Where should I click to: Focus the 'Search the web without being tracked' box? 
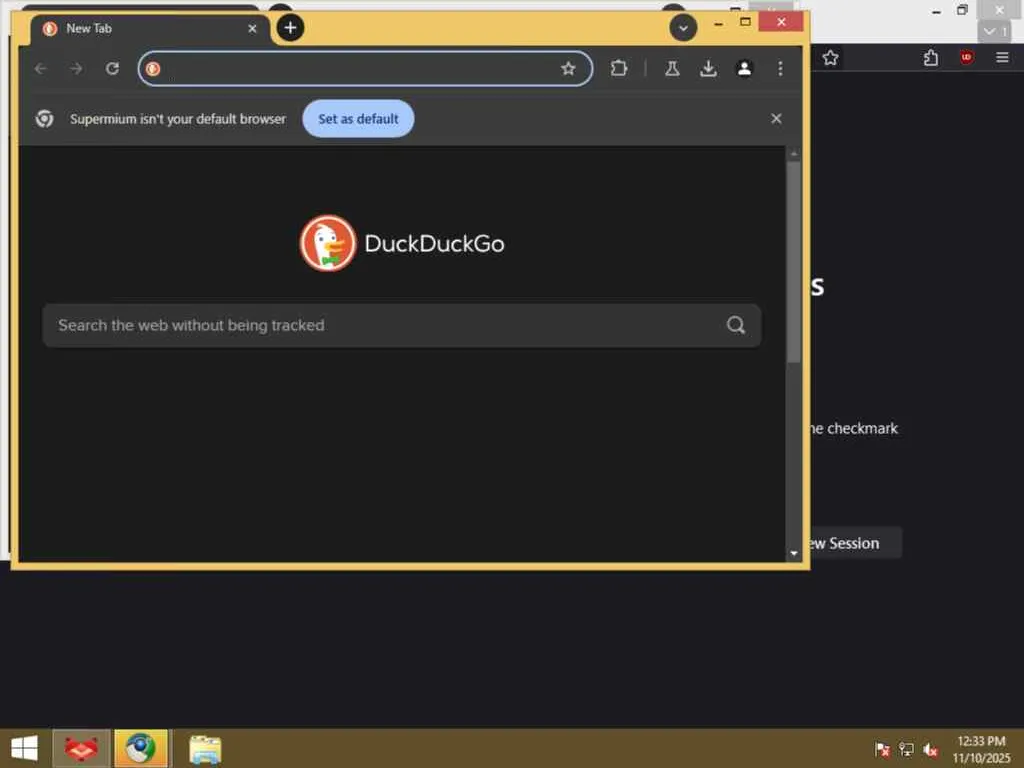[x=402, y=325]
